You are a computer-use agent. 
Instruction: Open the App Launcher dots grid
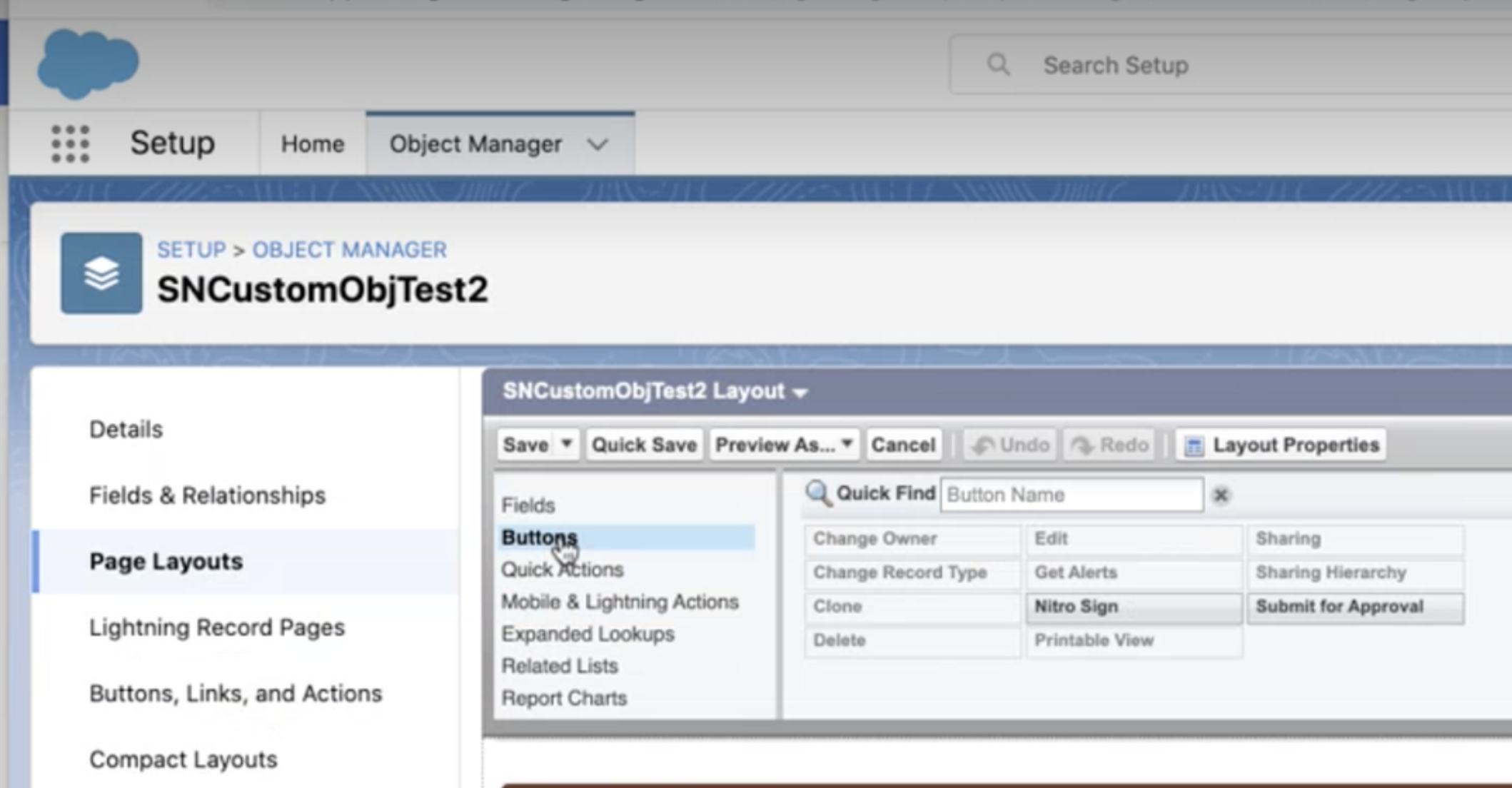click(70, 143)
